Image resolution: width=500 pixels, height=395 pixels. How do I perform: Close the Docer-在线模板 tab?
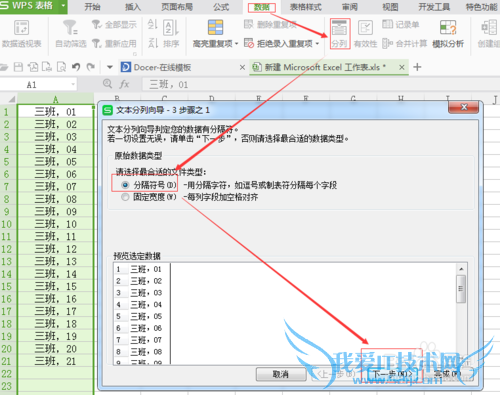click(x=242, y=67)
